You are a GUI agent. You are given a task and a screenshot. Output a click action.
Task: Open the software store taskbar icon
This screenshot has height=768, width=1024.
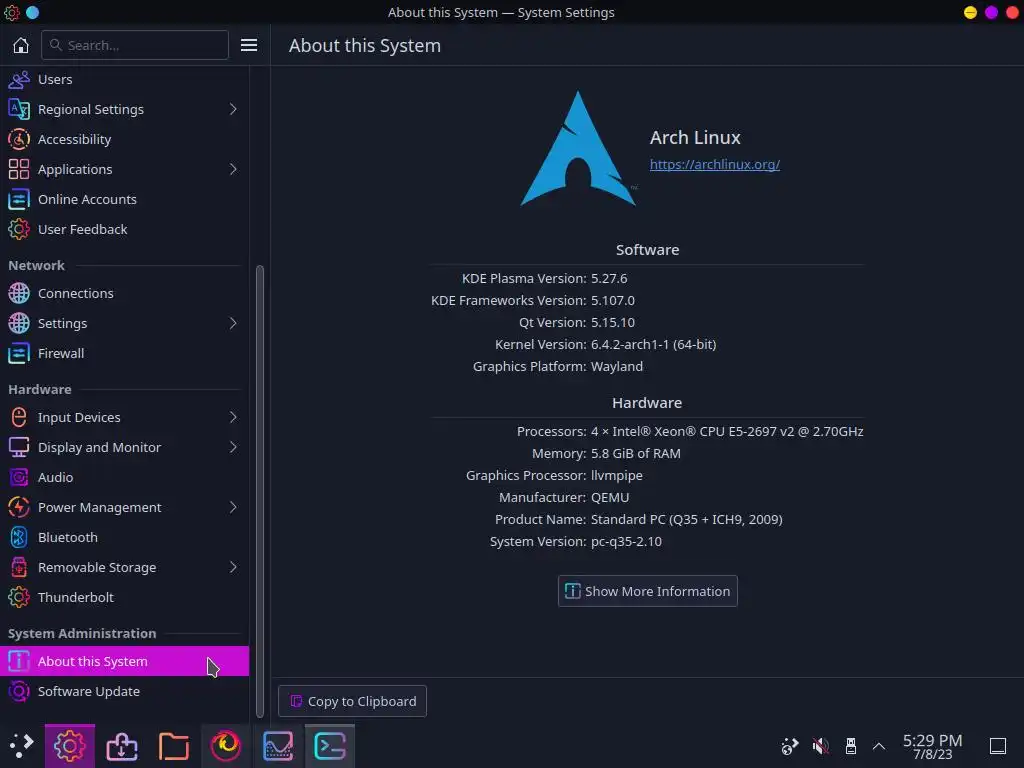122,746
